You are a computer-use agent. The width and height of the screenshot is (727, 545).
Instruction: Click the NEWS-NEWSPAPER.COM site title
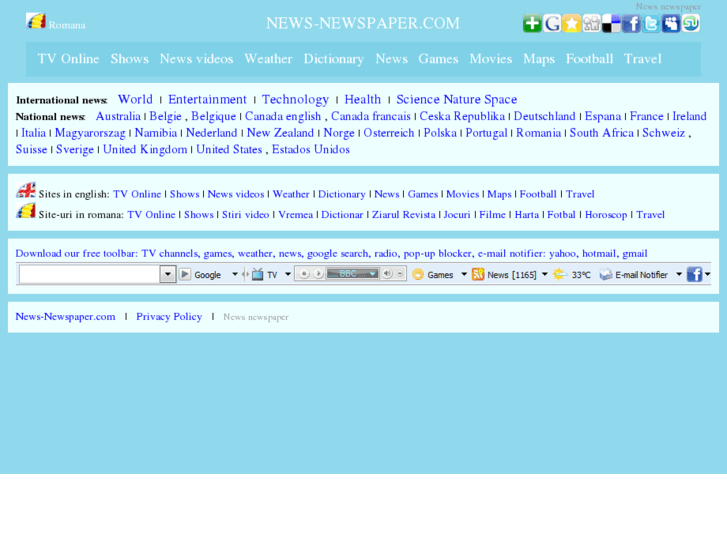(363, 23)
